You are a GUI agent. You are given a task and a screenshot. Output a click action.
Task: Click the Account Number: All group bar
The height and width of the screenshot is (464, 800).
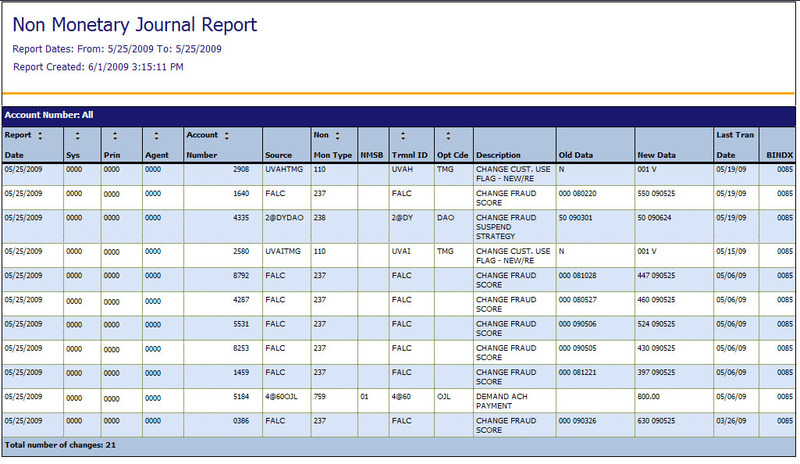coord(398,115)
